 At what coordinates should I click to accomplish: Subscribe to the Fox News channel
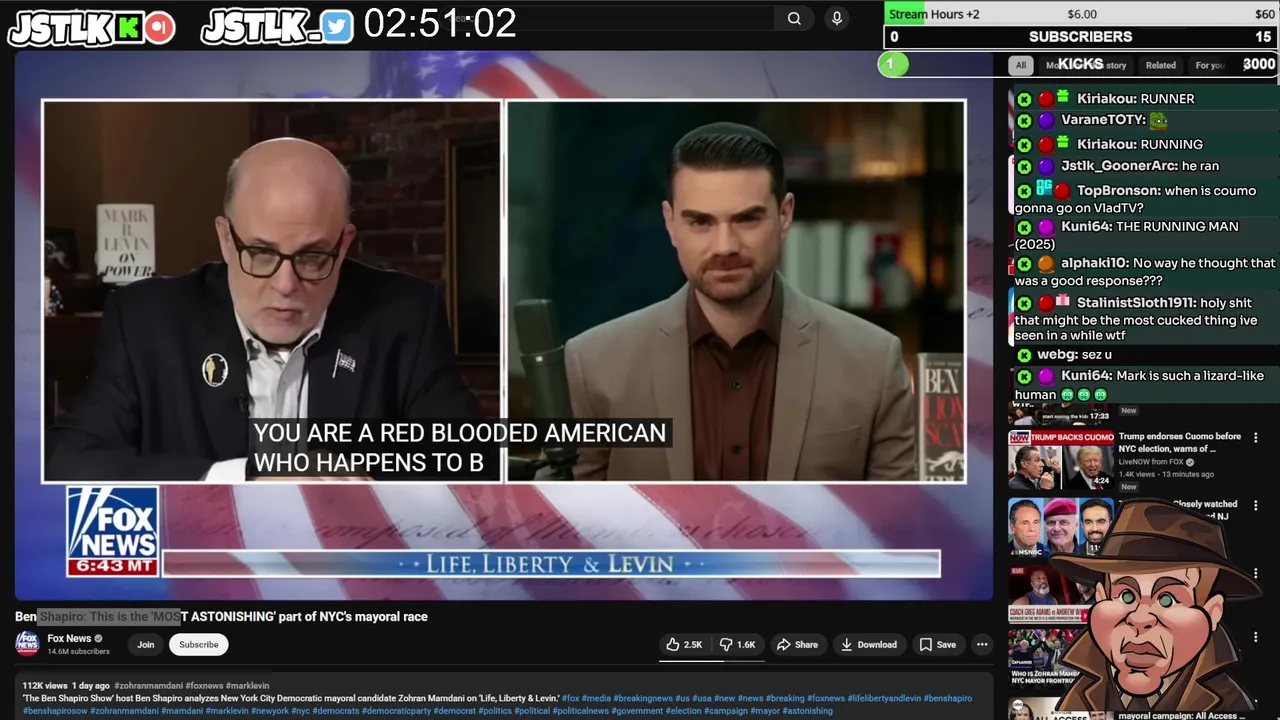pyautogui.click(x=198, y=645)
